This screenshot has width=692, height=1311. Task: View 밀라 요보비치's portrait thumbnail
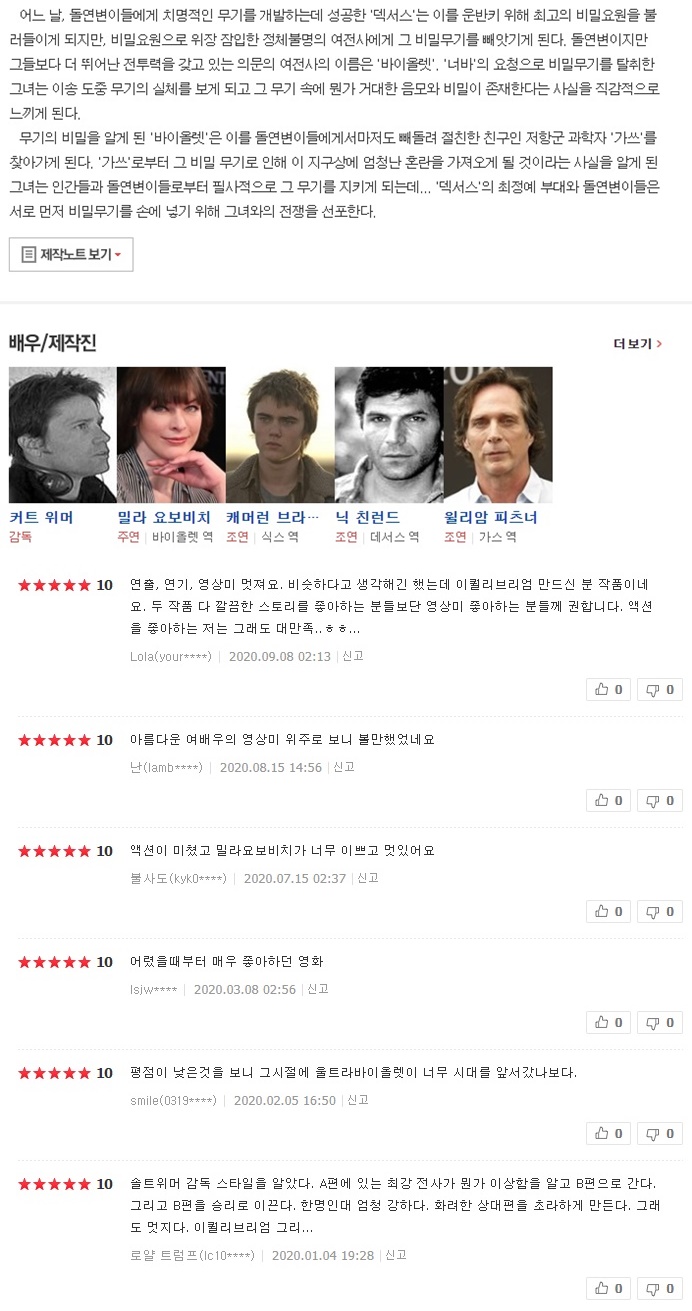click(x=171, y=435)
